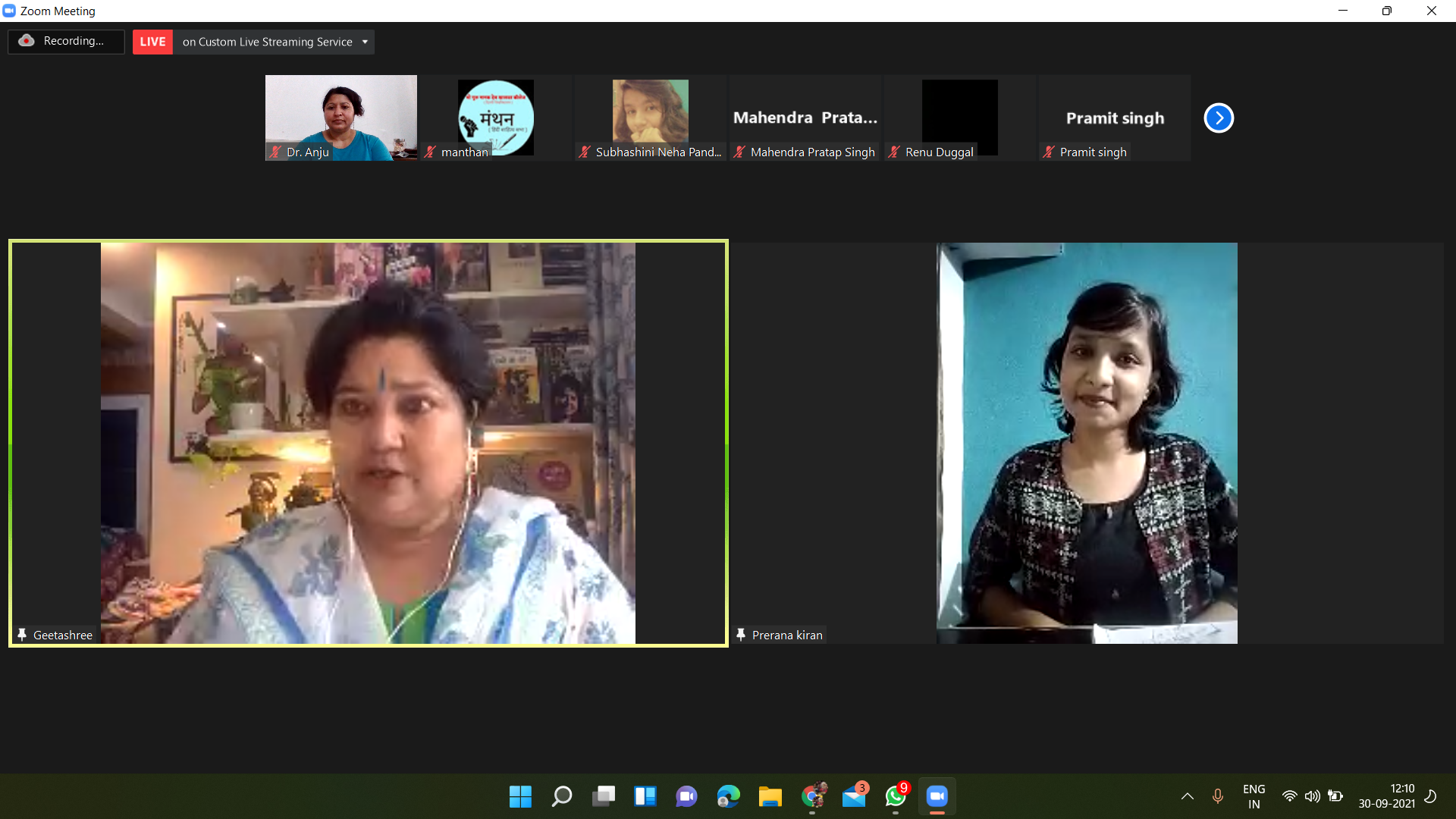Screen dimensions: 1456x819
Task: Open WhatsApp from the taskbar
Action: click(x=896, y=796)
